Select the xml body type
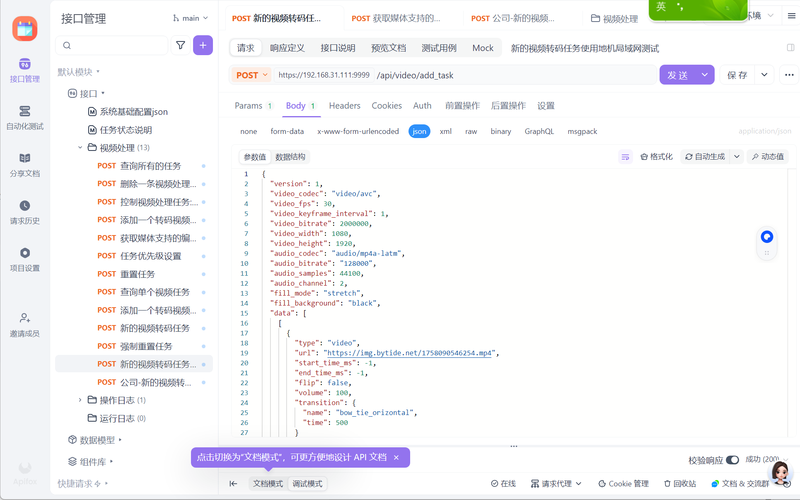The width and height of the screenshot is (800, 500). pyautogui.click(x=445, y=131)
